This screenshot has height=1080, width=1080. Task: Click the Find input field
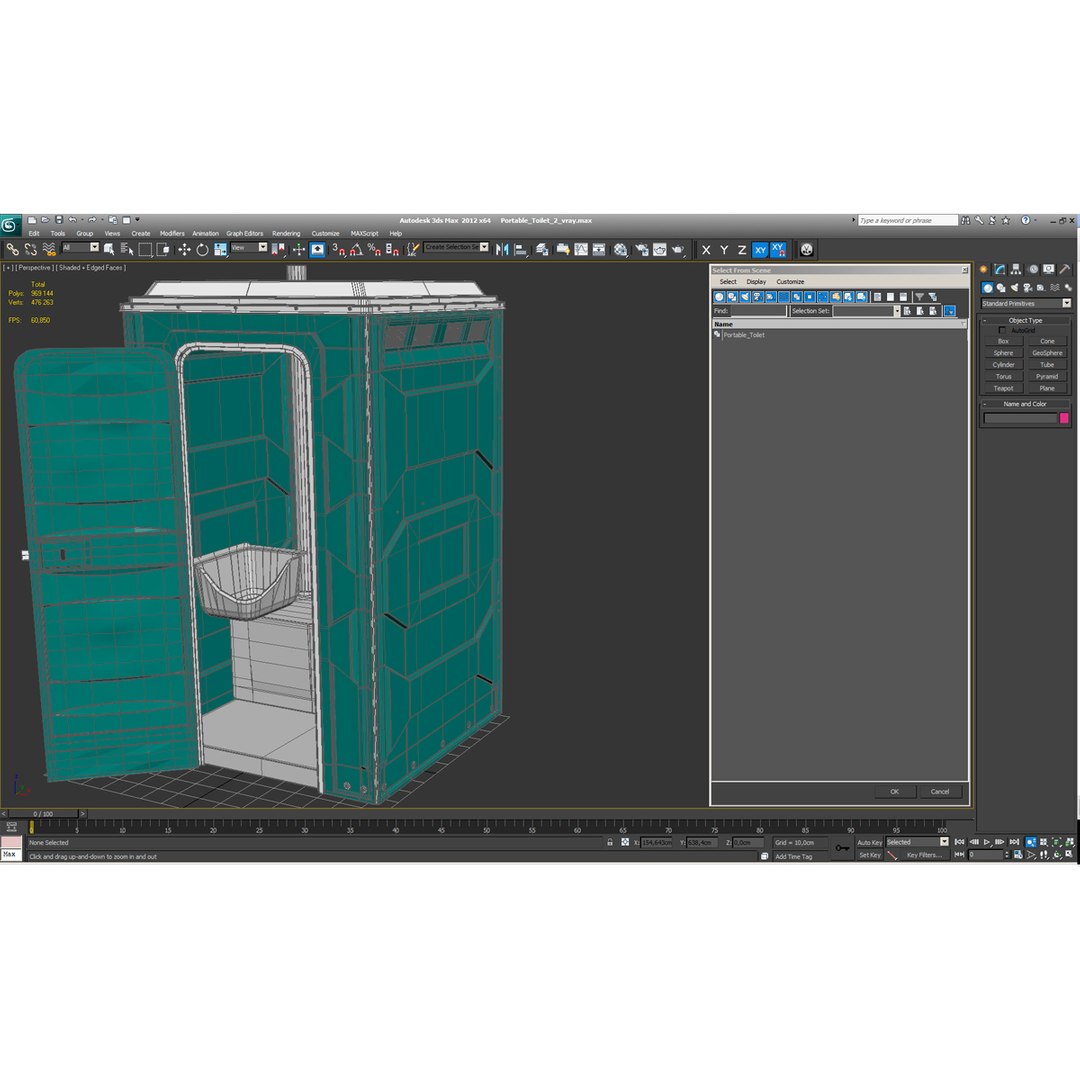[758, 311]
